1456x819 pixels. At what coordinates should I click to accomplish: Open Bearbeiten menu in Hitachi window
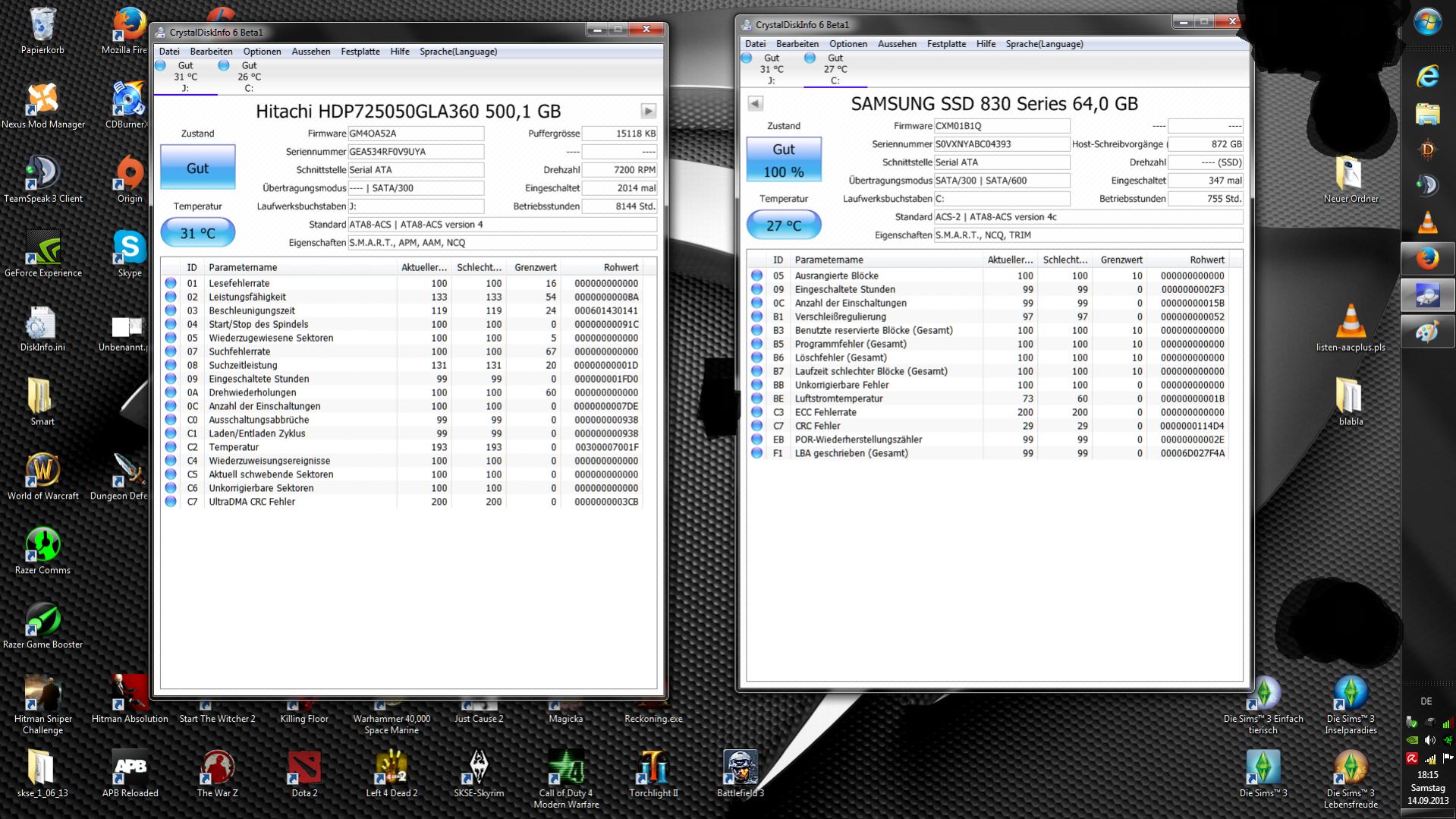[211, 52]
